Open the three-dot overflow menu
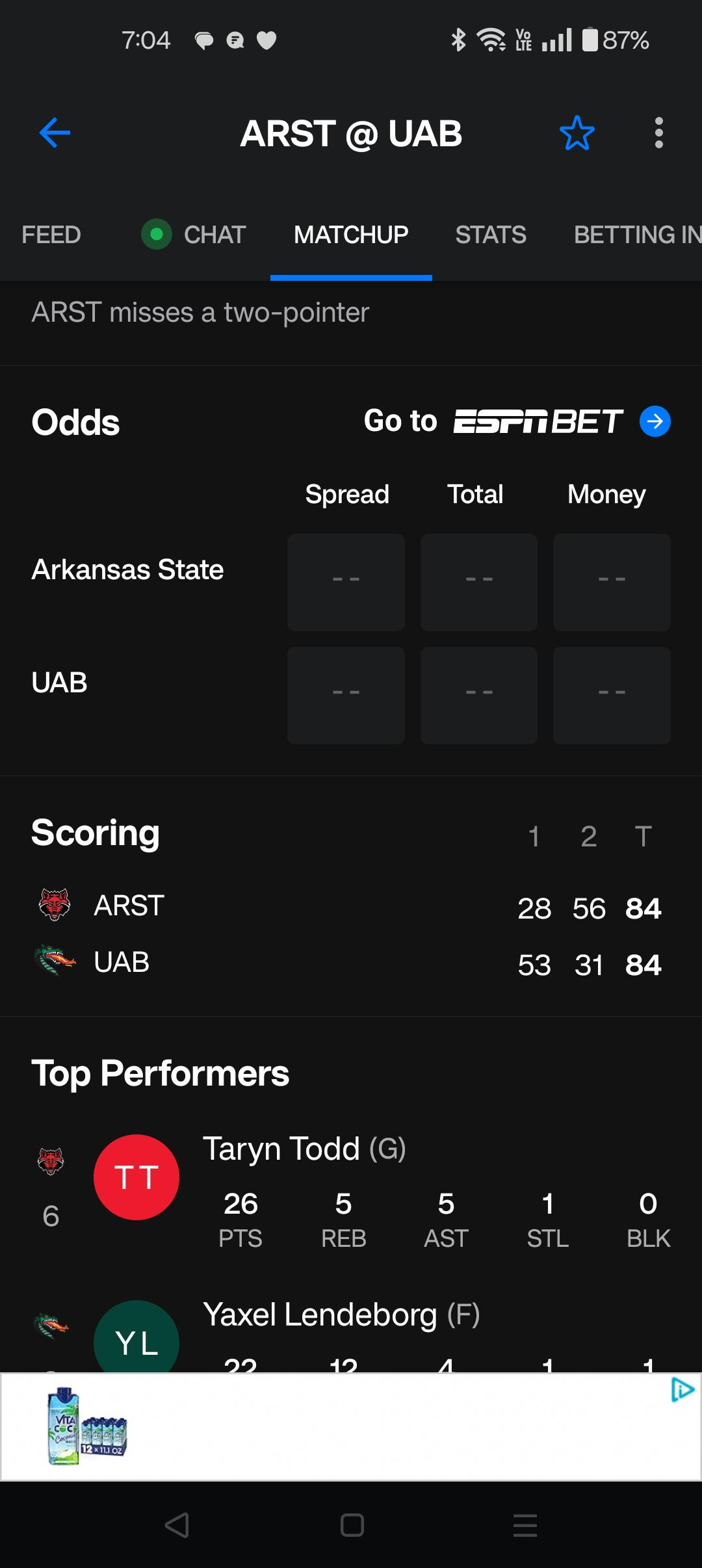The width and height of the screenshot is (702, 1568). [x=658, y=133]
